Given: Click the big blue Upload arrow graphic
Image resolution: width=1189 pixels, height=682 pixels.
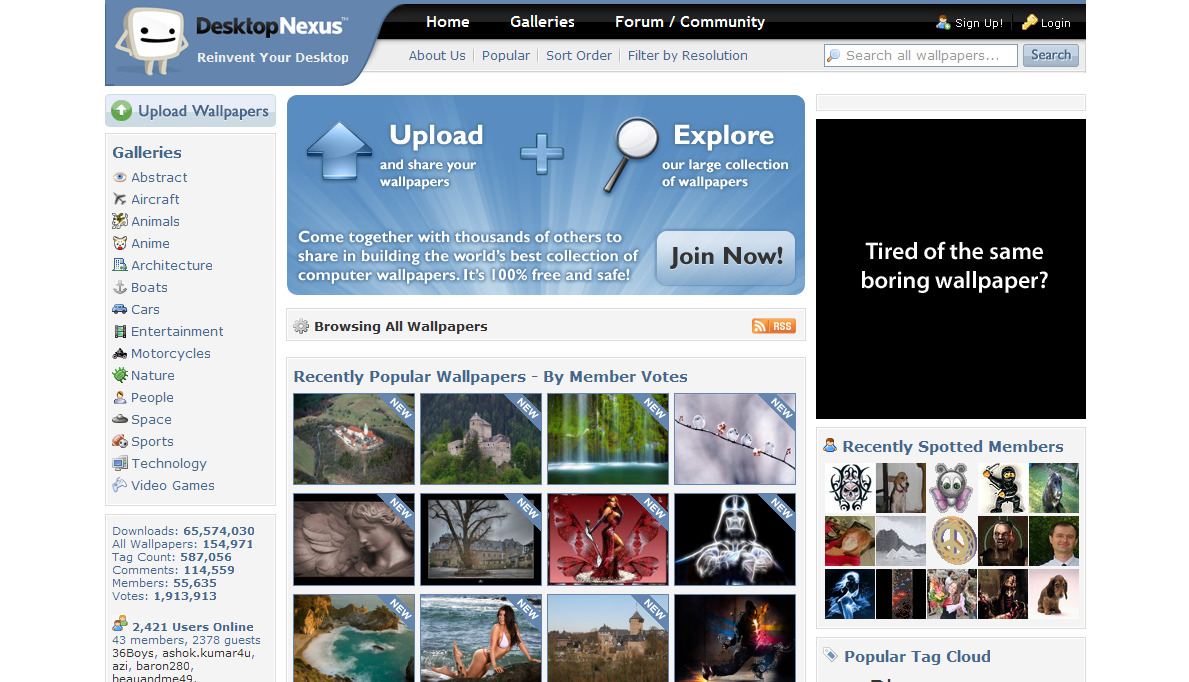Looking at the screenshot, I should (339, 151).
